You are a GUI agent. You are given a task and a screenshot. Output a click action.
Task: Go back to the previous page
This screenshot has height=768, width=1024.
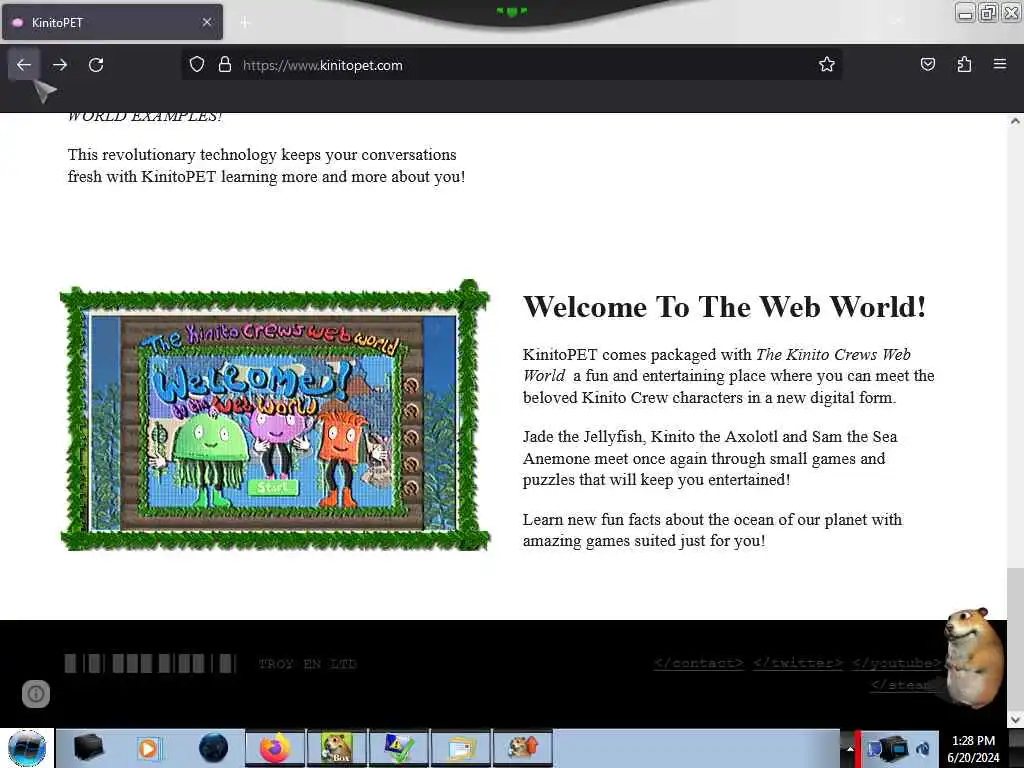click(24, 65)
